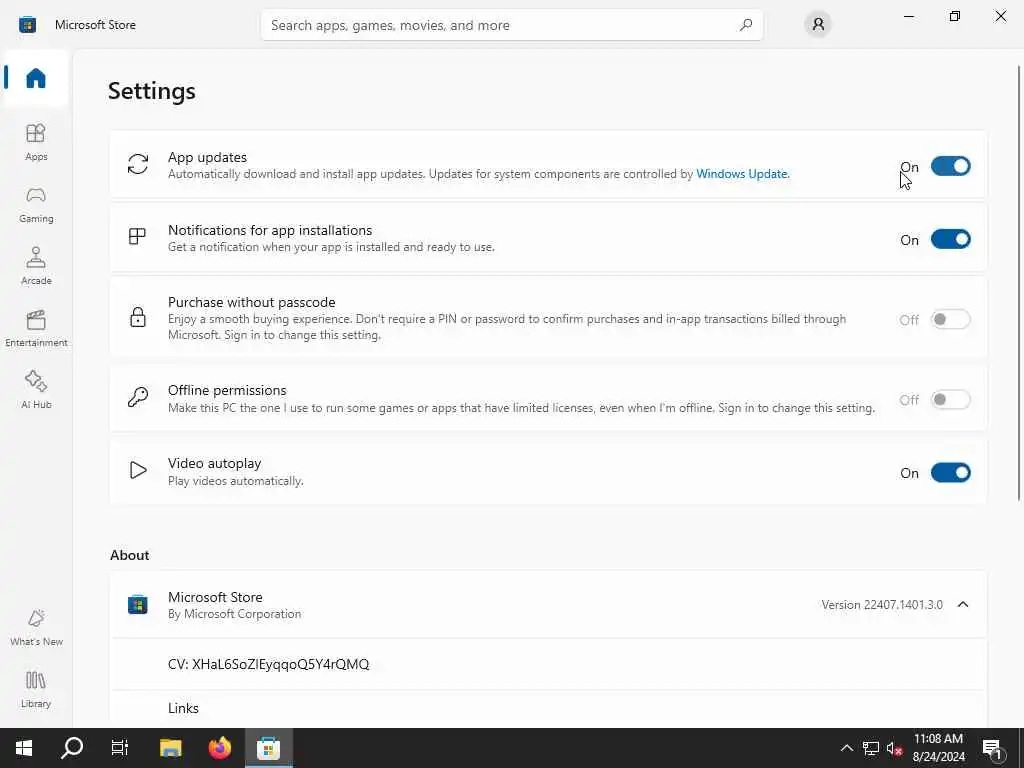
Task: Show hidden system tray icons
Action: 846,748
